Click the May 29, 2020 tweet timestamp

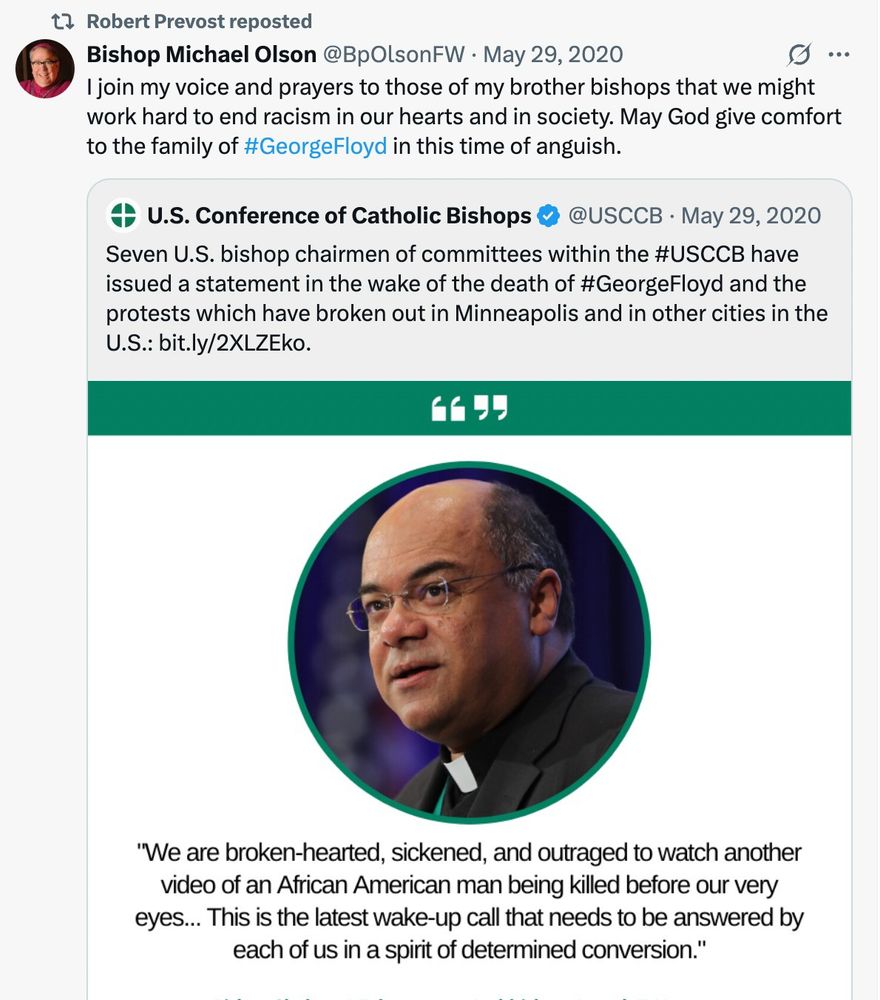click(x=553, y=55)
